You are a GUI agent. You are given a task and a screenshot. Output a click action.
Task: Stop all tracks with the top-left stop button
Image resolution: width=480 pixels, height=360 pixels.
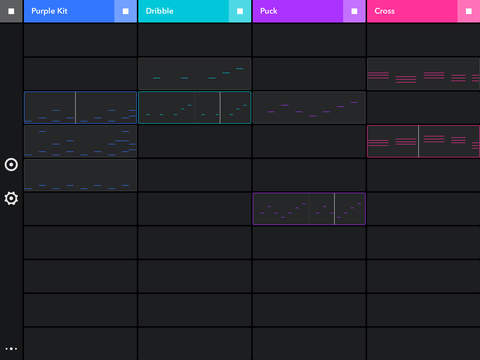coord(11,11)
